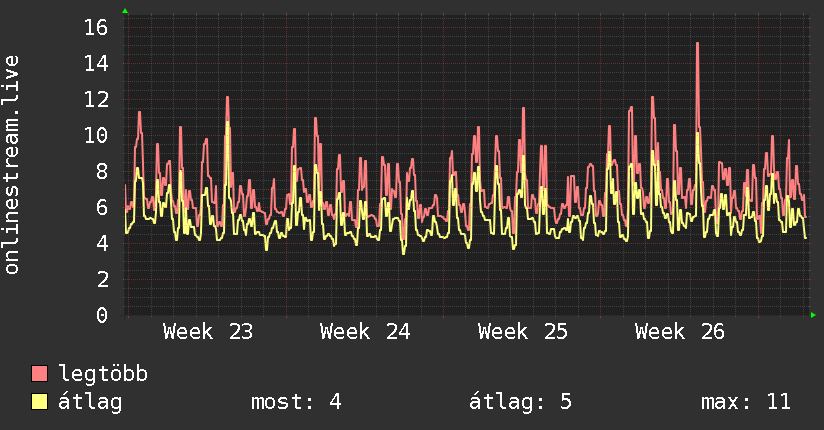824x430 pixels.
Task: Click the 10 y-axis tick label
Action: [96, 135]
